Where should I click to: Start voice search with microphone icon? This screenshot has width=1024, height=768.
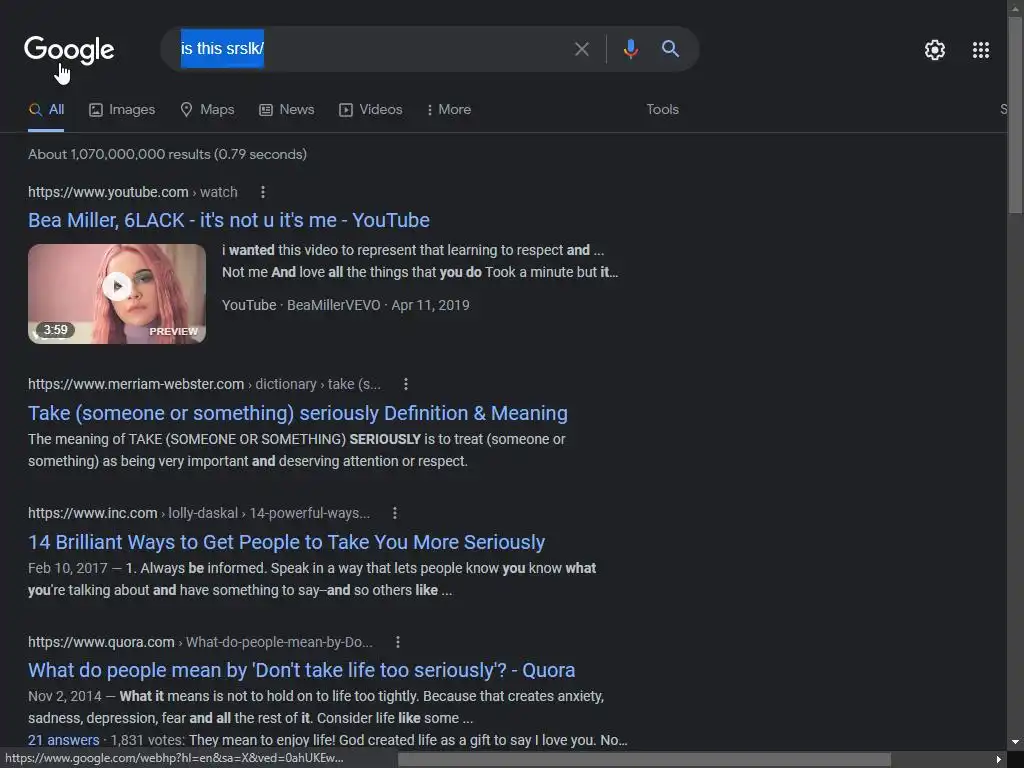tap(630, 49)
